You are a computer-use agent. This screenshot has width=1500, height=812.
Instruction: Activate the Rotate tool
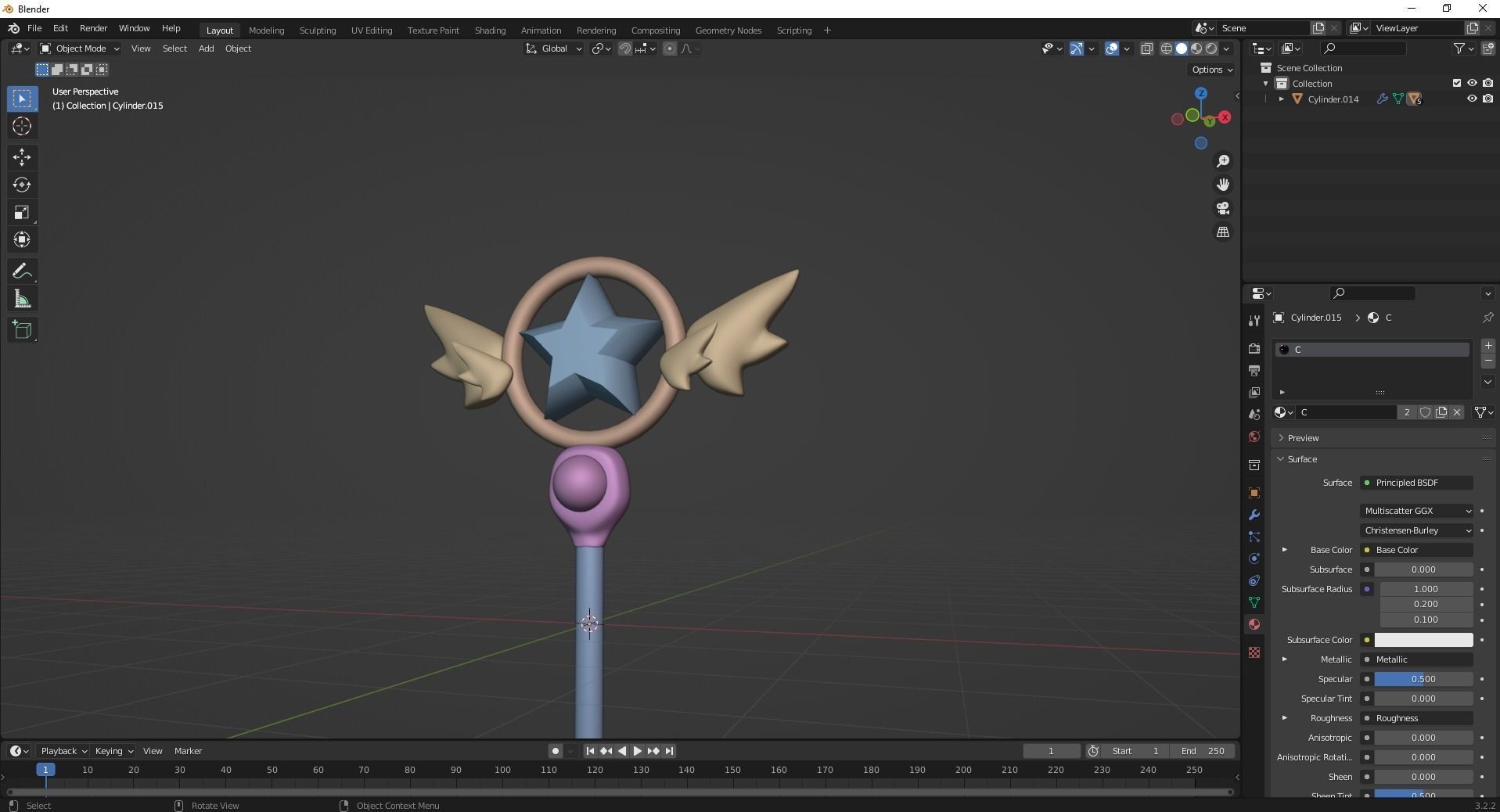[x=22, y=185]
